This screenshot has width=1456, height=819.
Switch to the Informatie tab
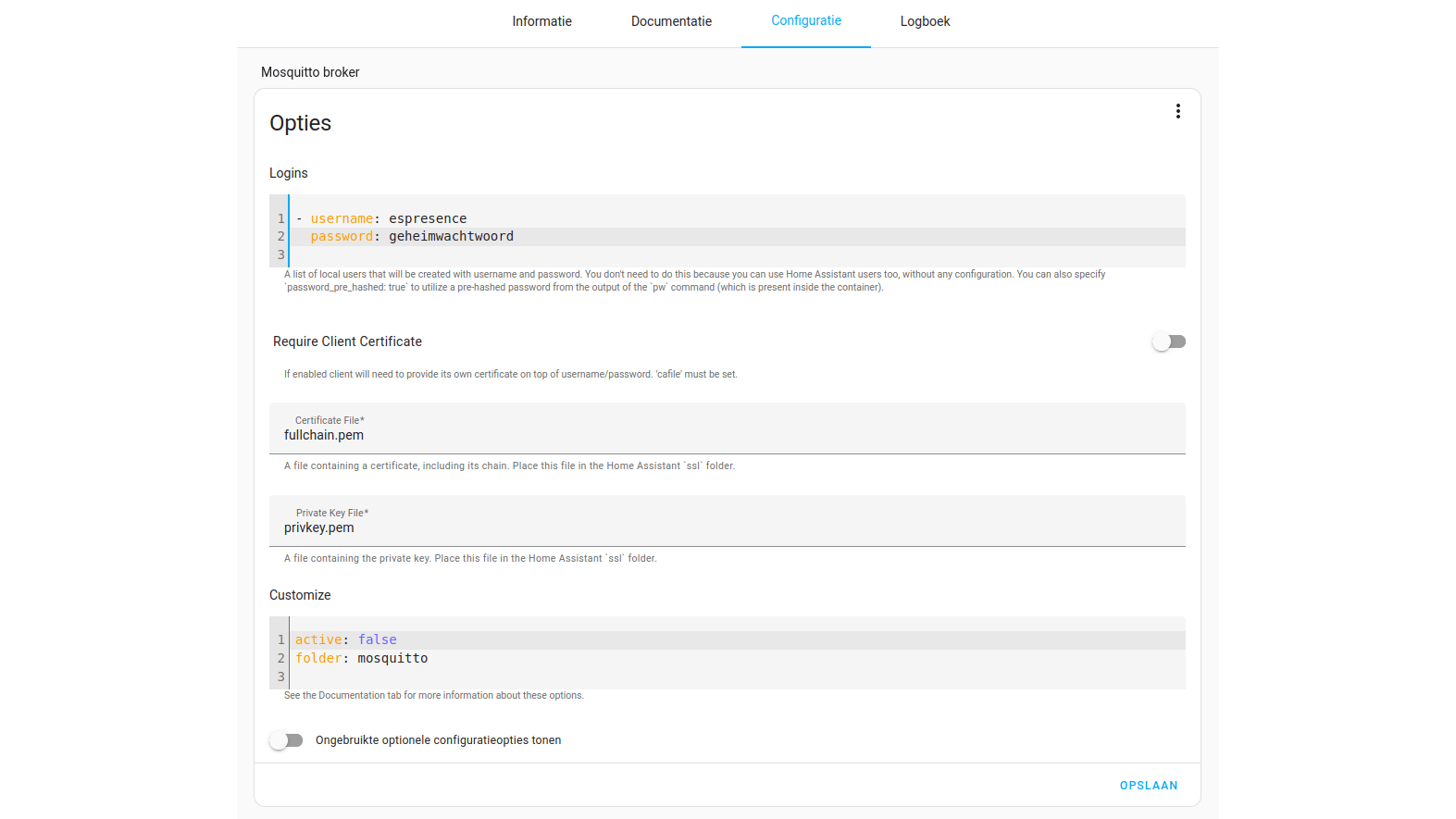pyautogui.click(x=541, y=21)
